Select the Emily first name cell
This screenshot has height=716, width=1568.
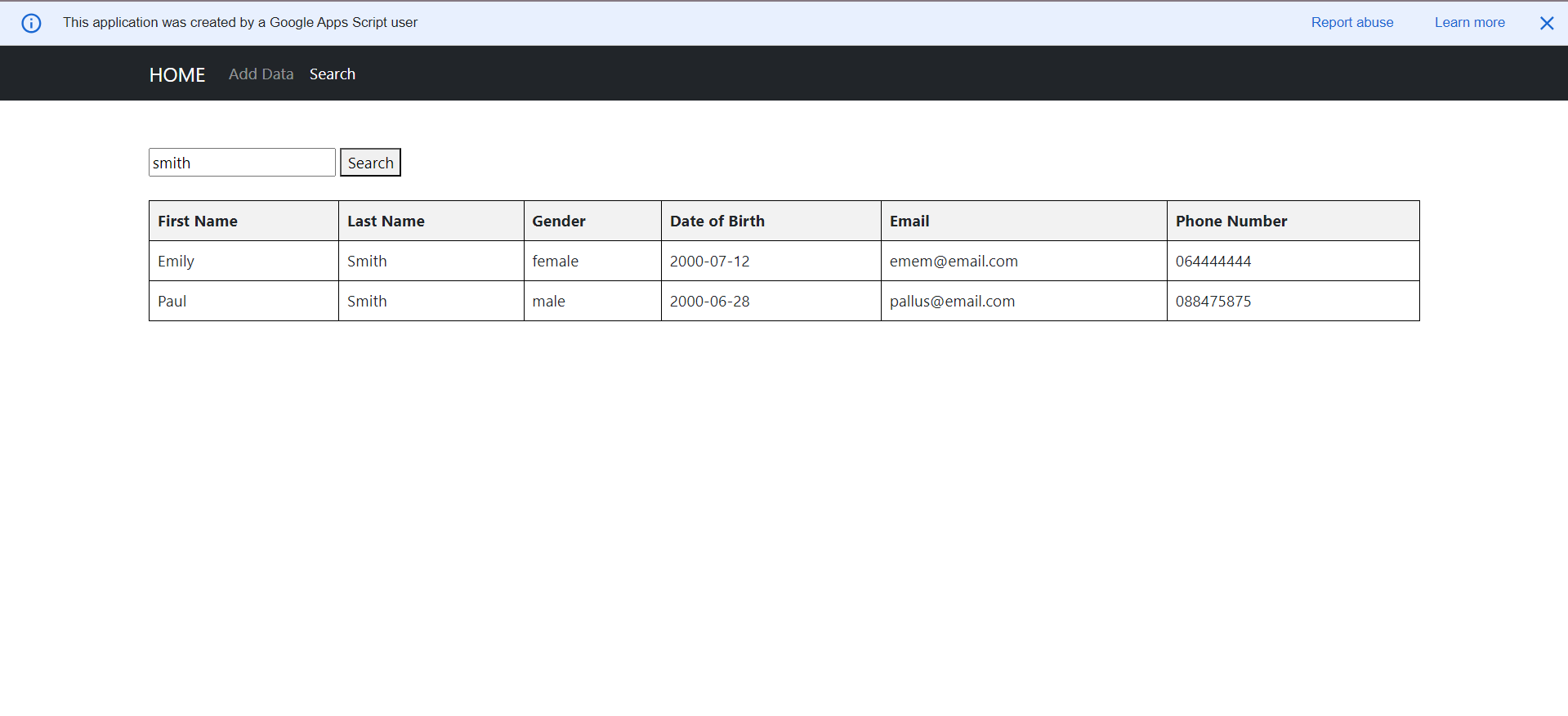pos(176,262)
